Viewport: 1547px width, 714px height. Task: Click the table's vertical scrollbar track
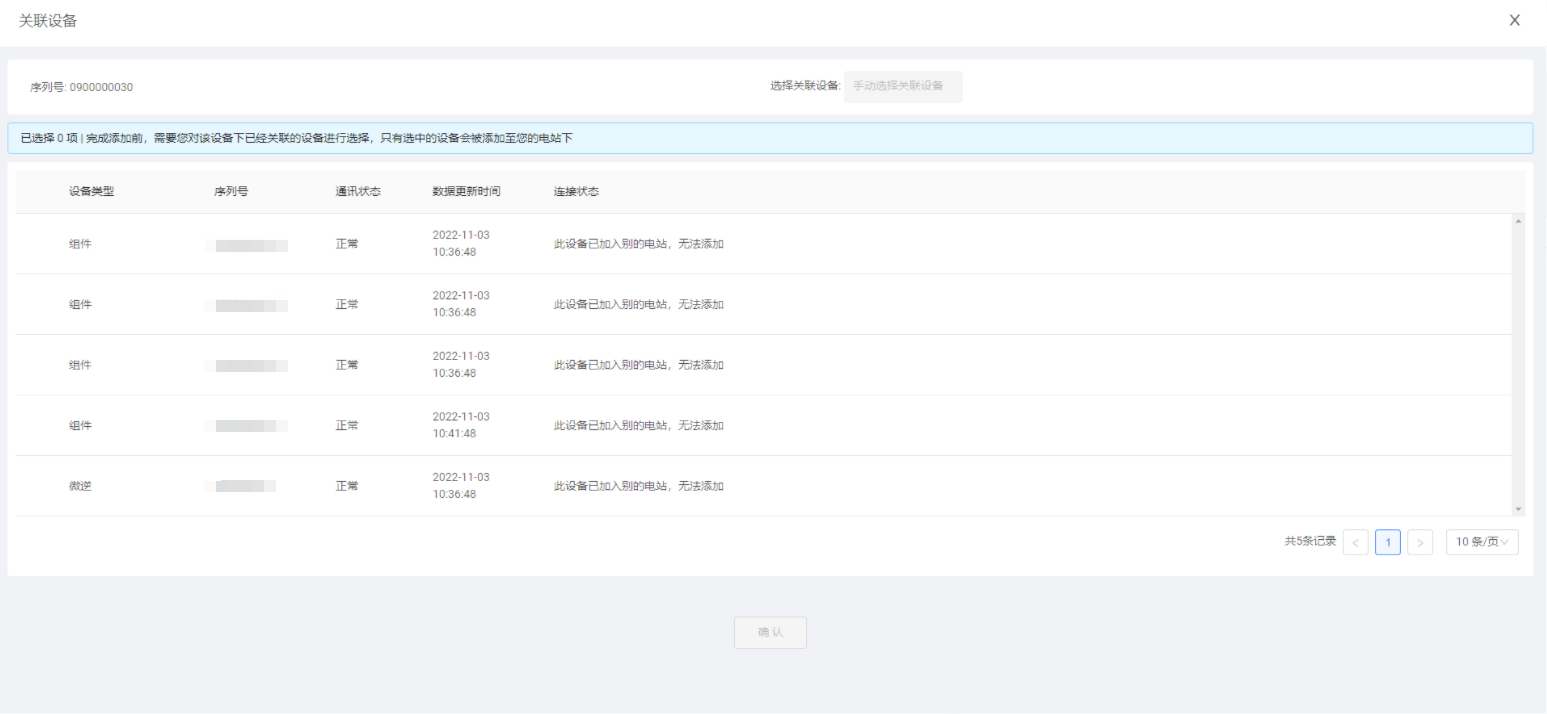tap(1519, 365)
